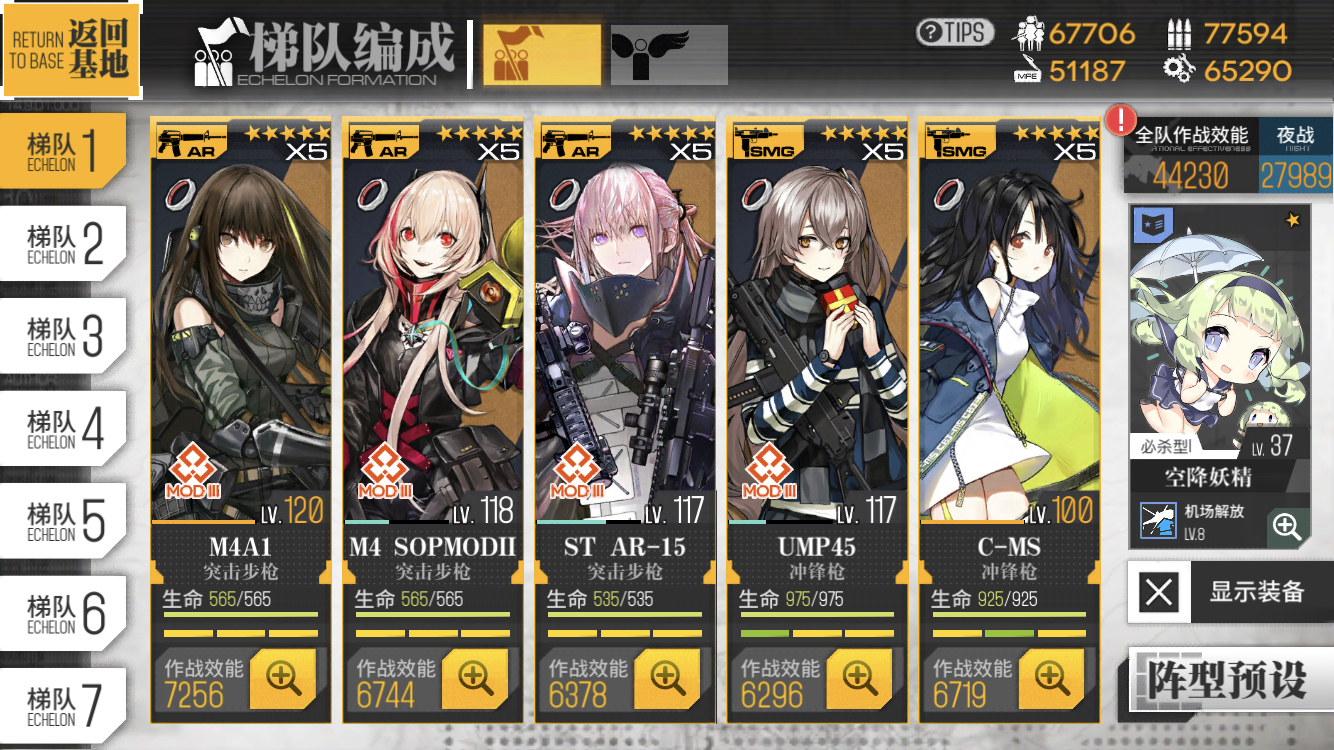The width and height of the screenshot is (1334, 750).
Task: Select Echelon 5 tab
Action: tap(63, 521)
